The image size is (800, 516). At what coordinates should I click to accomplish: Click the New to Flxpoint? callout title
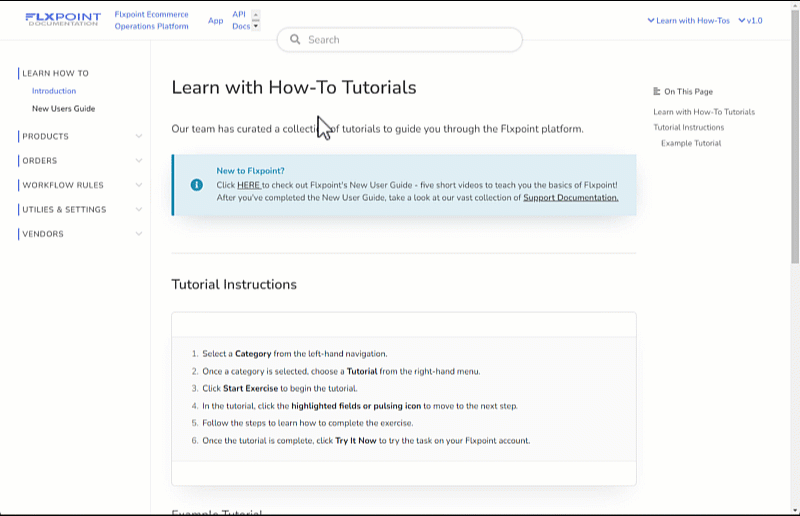(251, 170)
